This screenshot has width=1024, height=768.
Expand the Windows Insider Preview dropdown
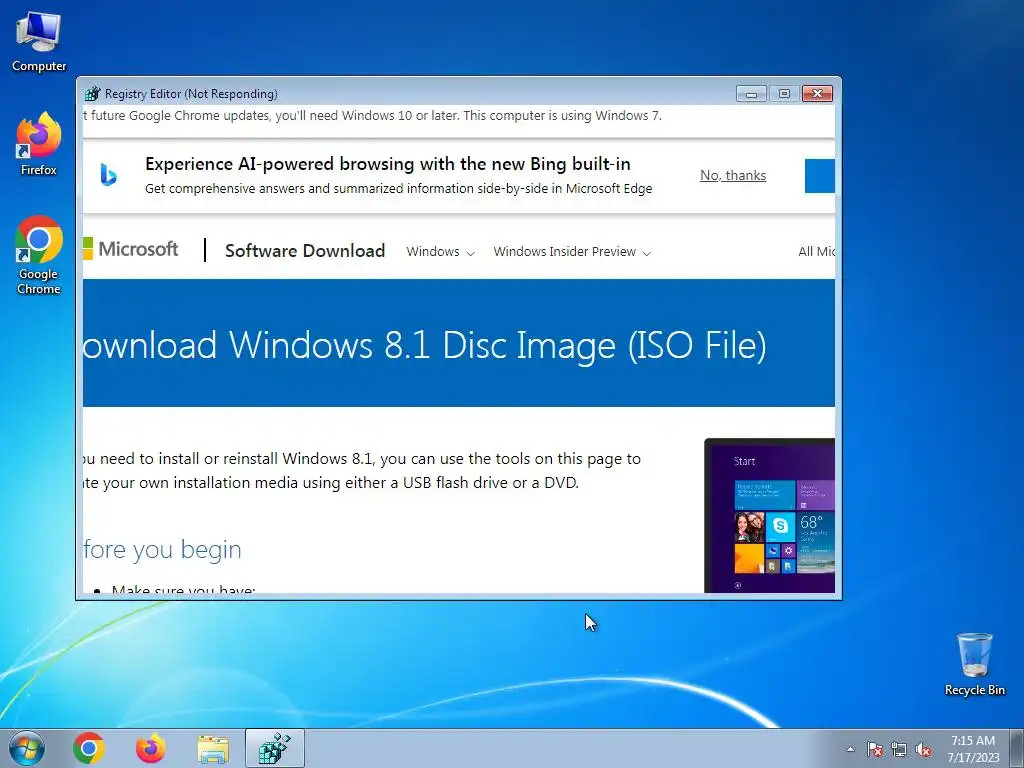click(572, 251)
